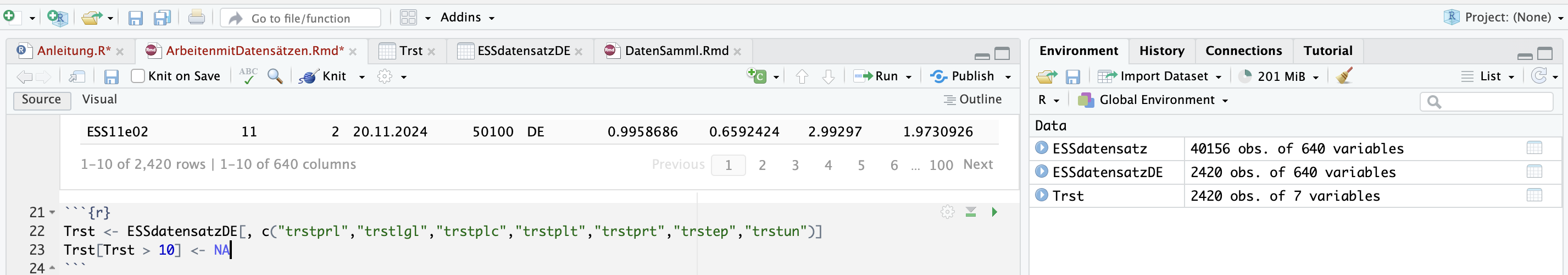Click the main toolbar Save icon
The image size is (1568, 275).
tap(135, 18)
